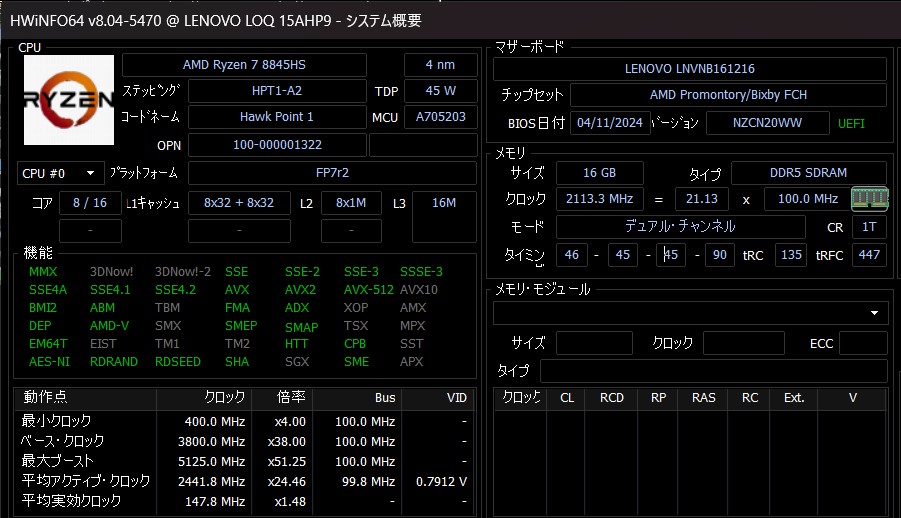Click the MMX feature label
The height and width of the screenshot is (518, 901).
[x=43, y=271]
